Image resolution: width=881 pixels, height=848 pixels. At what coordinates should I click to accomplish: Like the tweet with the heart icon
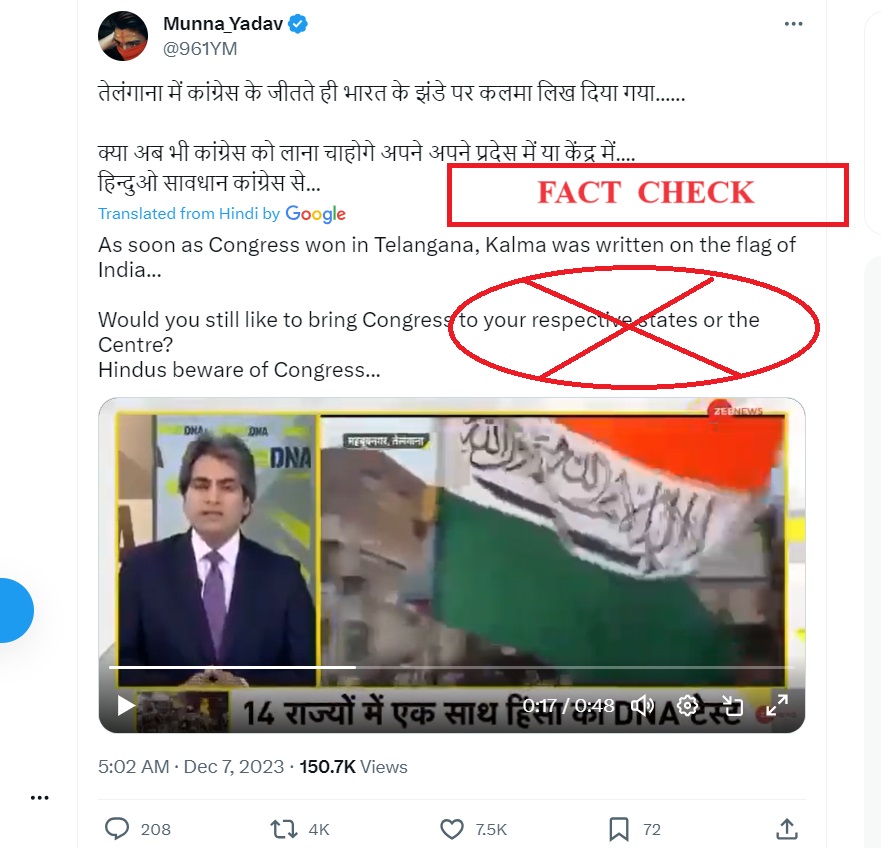tap(452, 829)
